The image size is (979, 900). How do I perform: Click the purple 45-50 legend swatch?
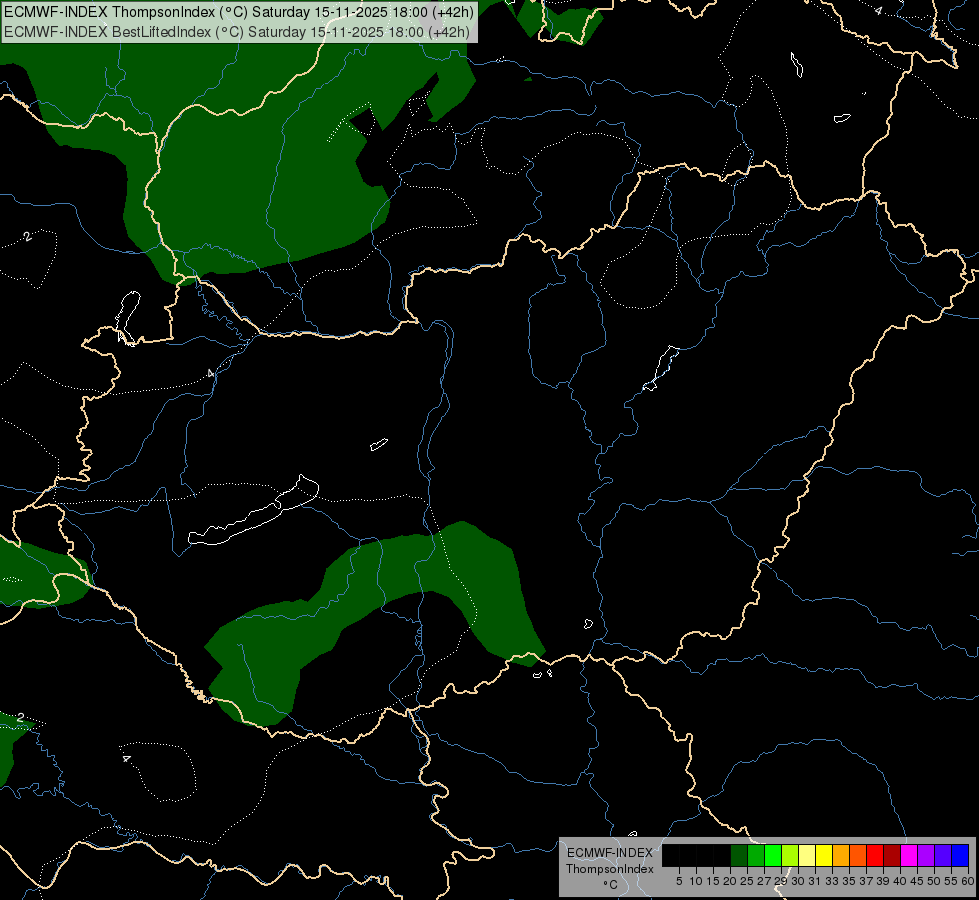926,855
